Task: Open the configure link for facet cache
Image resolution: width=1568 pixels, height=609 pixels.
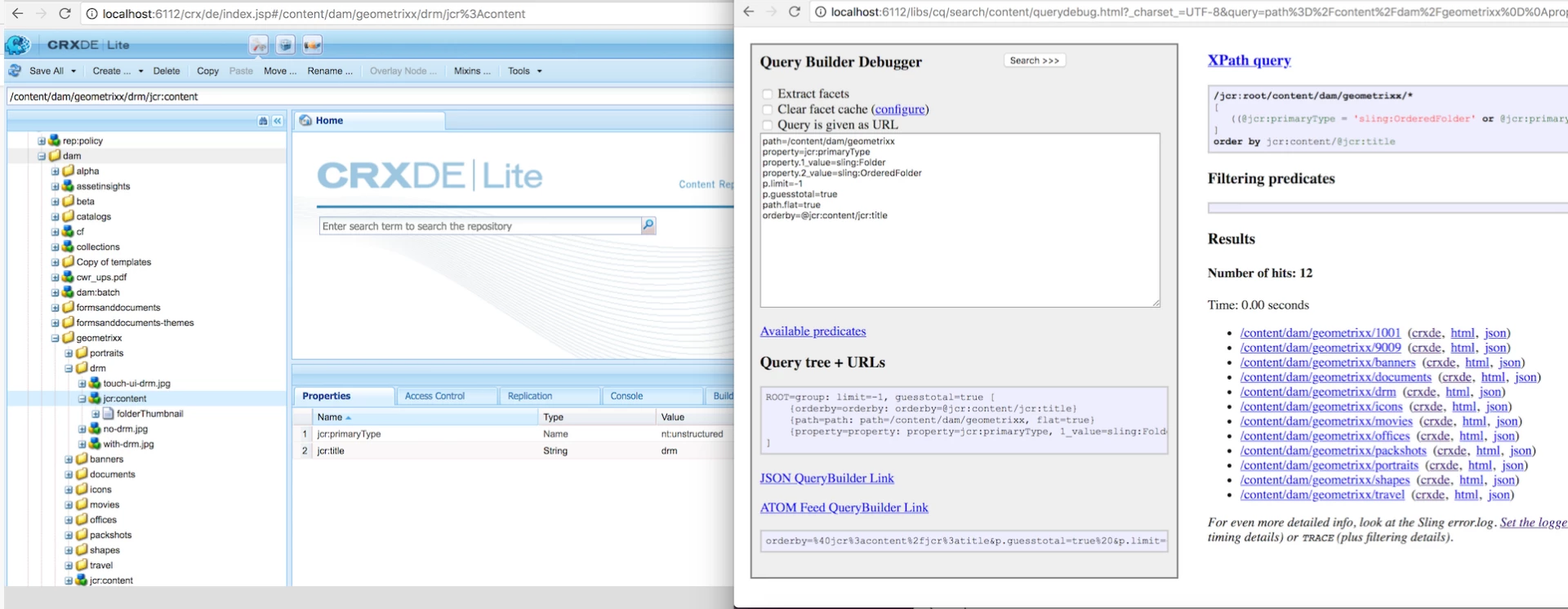Action: (900, 109)
